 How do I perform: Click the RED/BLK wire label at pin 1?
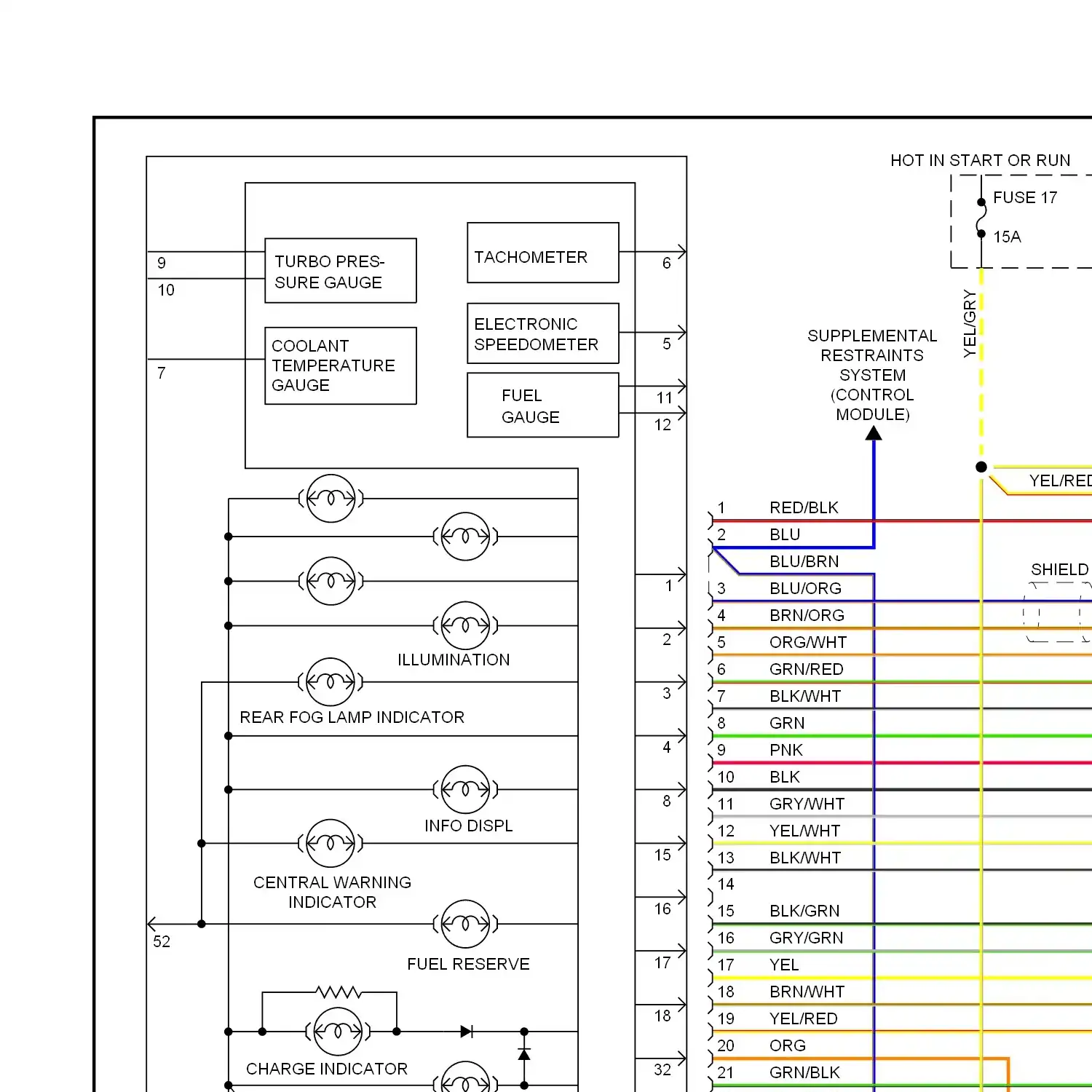click(804, 507)
